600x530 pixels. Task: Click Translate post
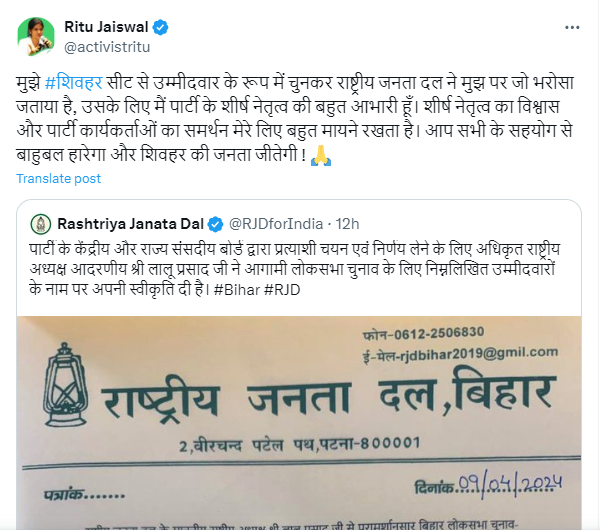(59, 179)
